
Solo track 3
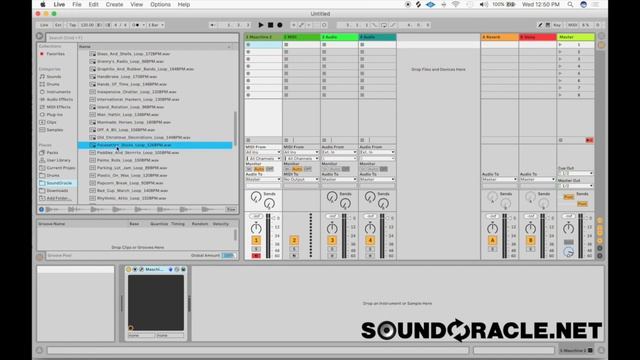coord(332,249)
